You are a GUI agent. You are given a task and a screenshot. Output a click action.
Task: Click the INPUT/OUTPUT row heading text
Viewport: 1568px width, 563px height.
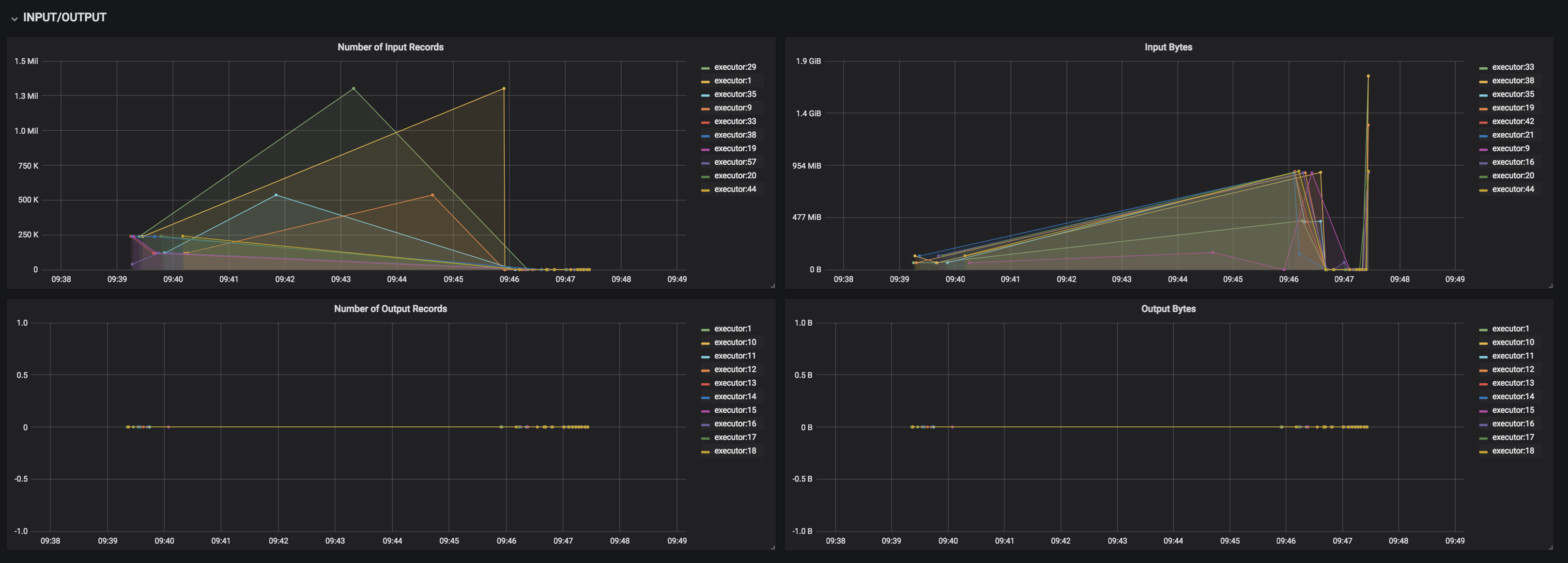pyautogui.click(x=64, y=17)
